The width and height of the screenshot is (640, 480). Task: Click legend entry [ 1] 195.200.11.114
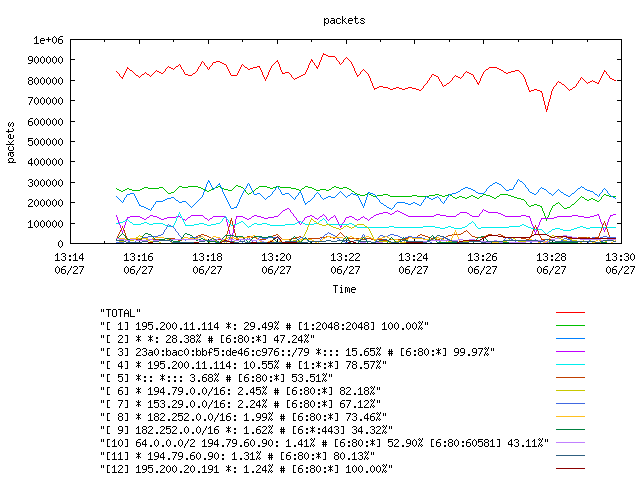(264, 326)
